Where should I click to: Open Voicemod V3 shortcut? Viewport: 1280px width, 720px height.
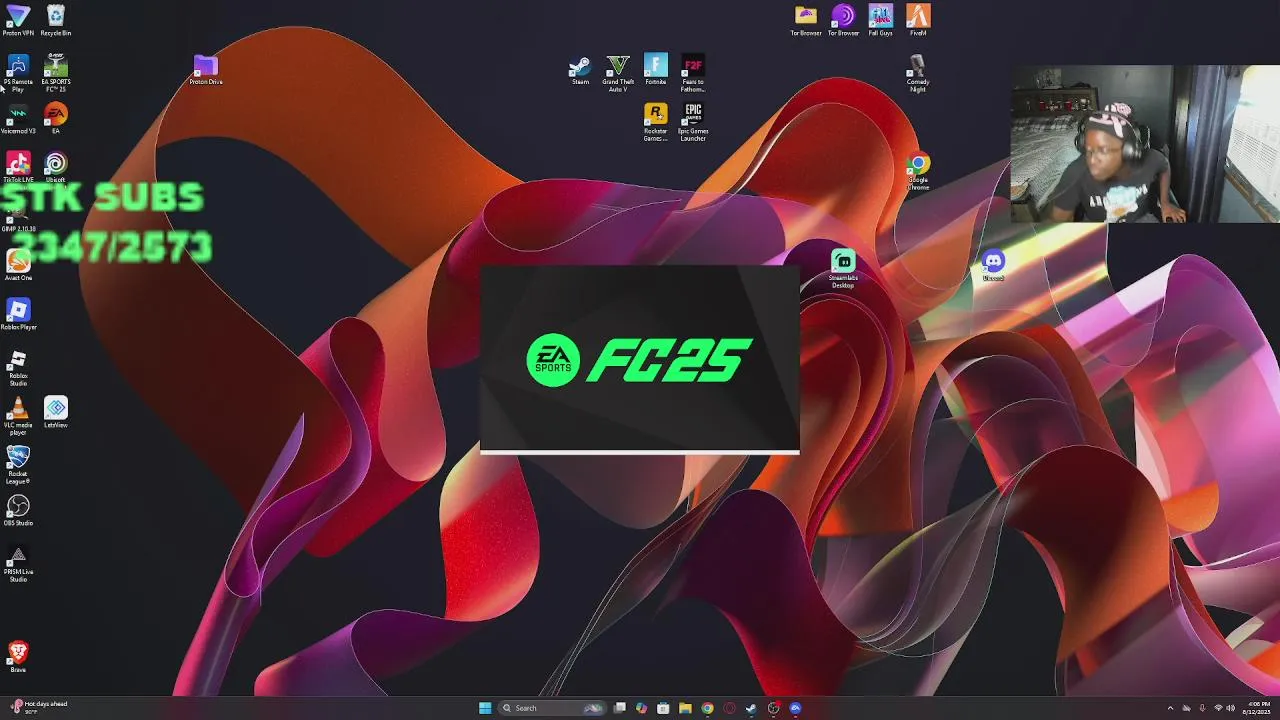(x=18, y=118)
